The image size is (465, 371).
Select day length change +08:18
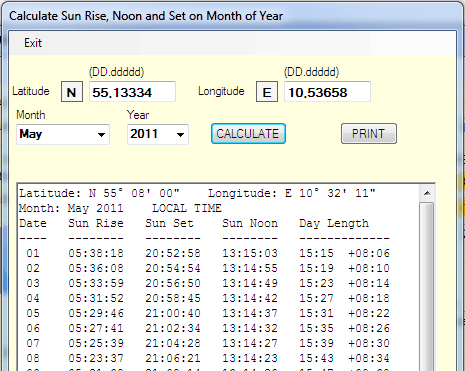[x=369, y=298]
